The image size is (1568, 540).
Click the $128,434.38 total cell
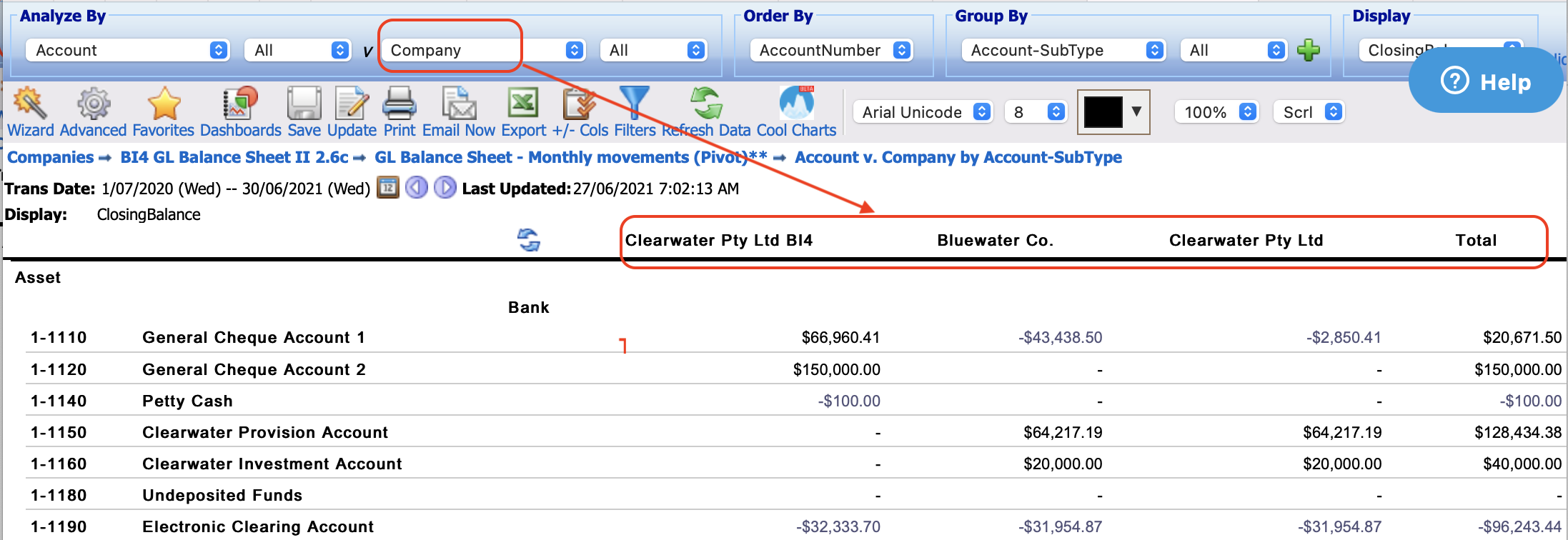pyautogui.click(x=1518, y=432)
